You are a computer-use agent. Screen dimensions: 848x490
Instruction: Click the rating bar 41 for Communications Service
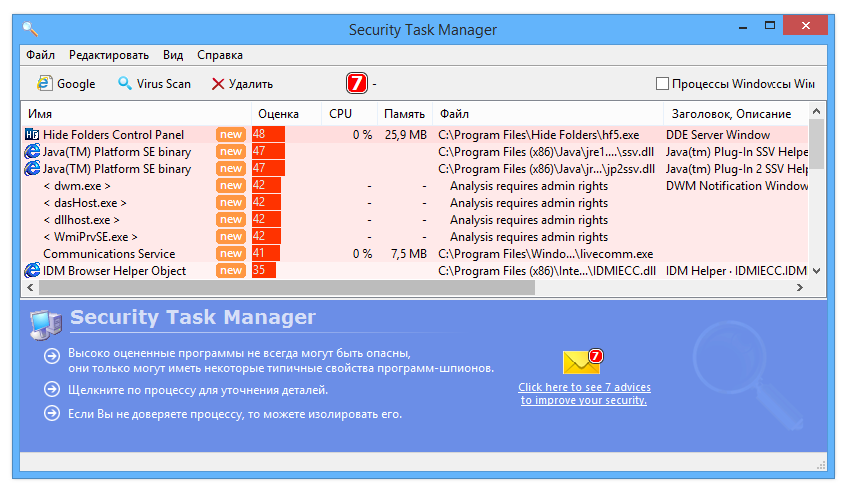(x=266, y=254)
